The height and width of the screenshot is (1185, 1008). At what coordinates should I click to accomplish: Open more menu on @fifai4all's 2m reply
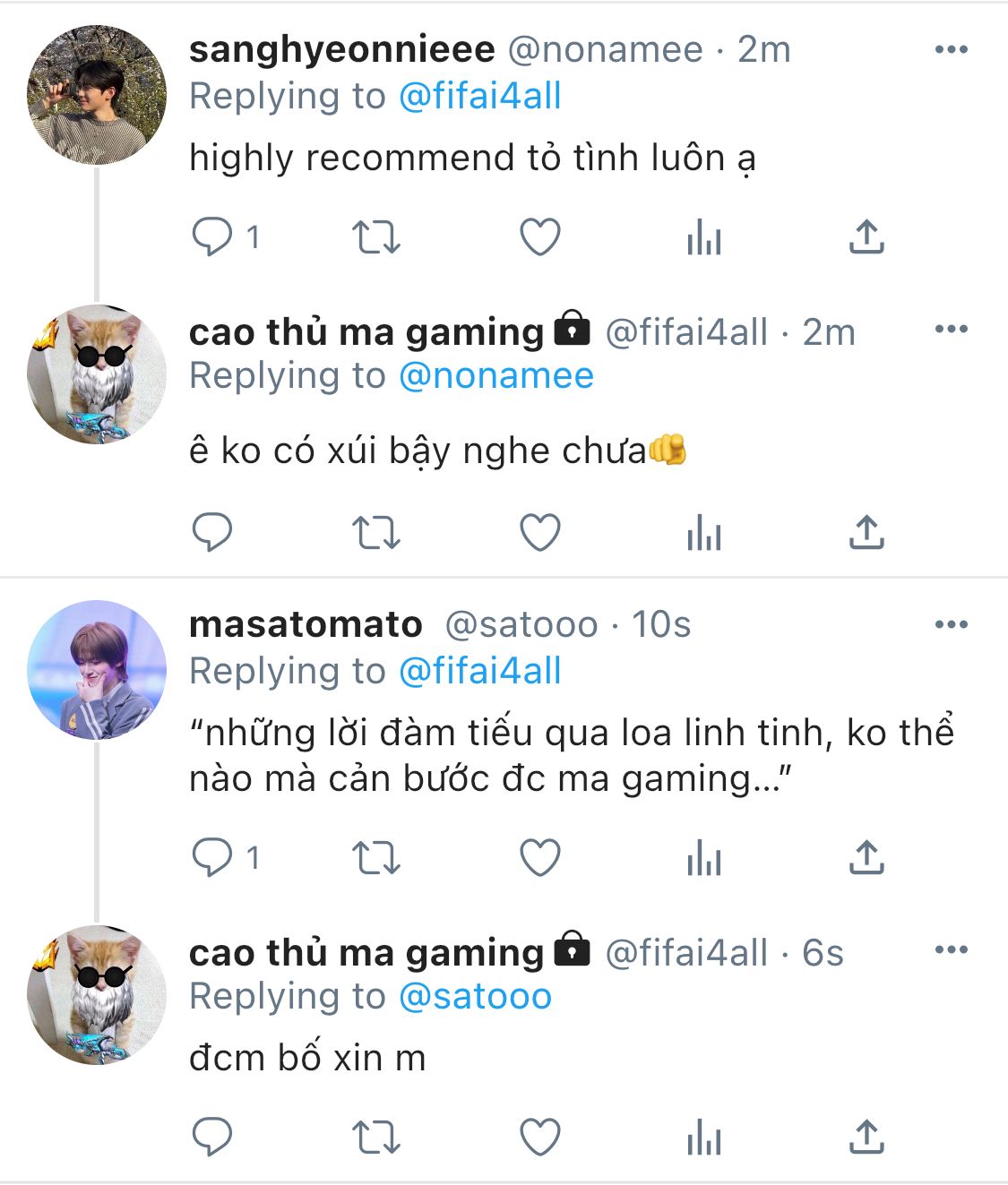tap(951, 329)
